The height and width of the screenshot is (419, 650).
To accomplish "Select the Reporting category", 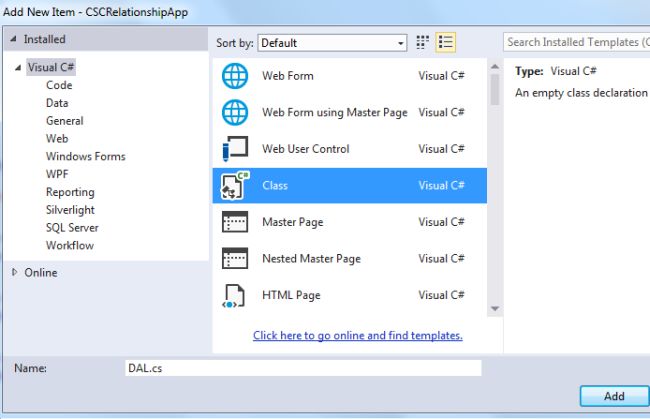I will click(70, 192).
